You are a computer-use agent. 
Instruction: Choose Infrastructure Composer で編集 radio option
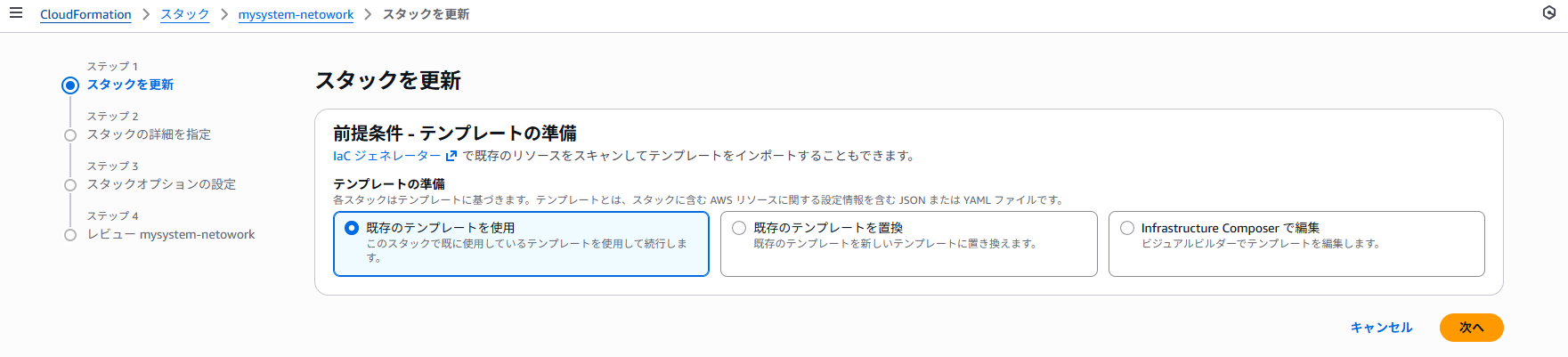[x=1127, y=228]
